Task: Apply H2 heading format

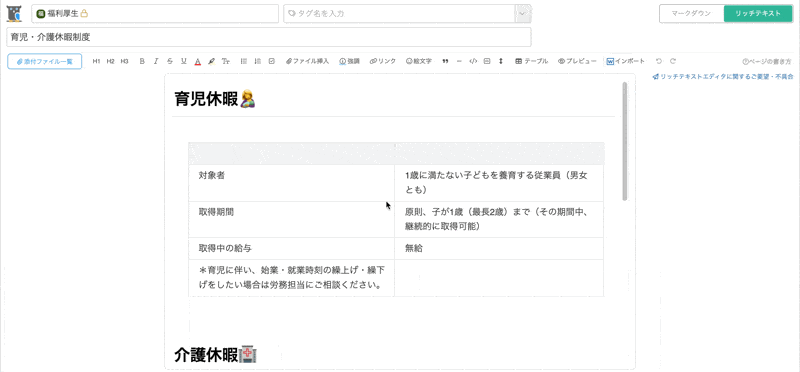Action: (x=110, y=61)
